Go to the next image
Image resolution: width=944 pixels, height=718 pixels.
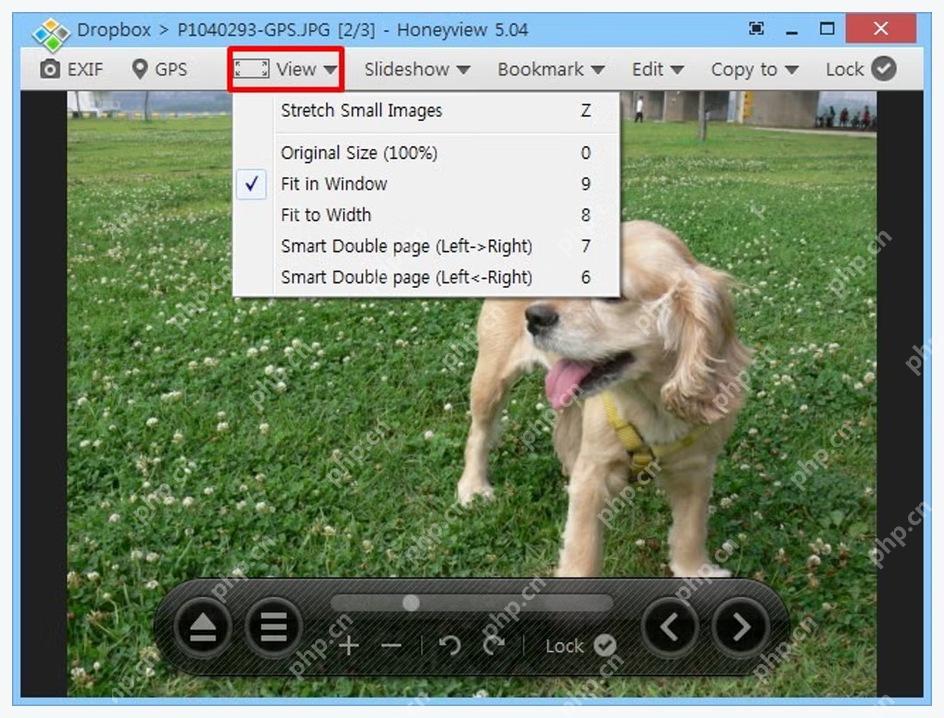(x=741, y=627)
